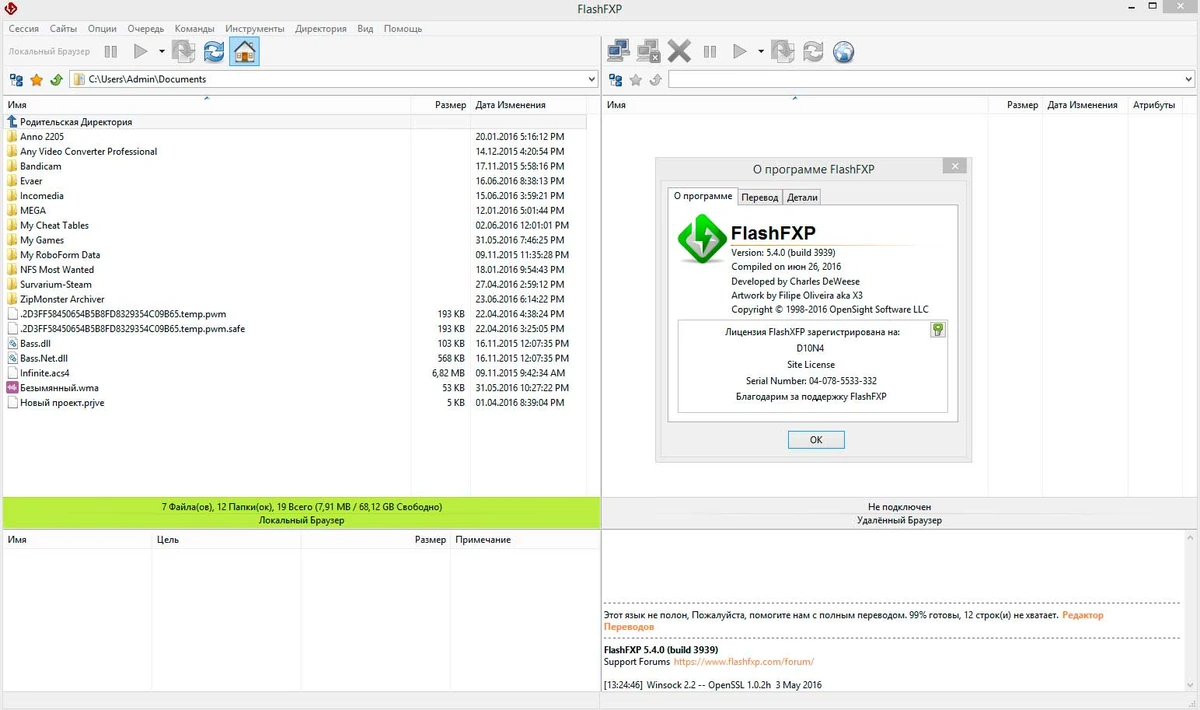Open the local path dropdown list
1200x710 pixels.
point(590,79)
